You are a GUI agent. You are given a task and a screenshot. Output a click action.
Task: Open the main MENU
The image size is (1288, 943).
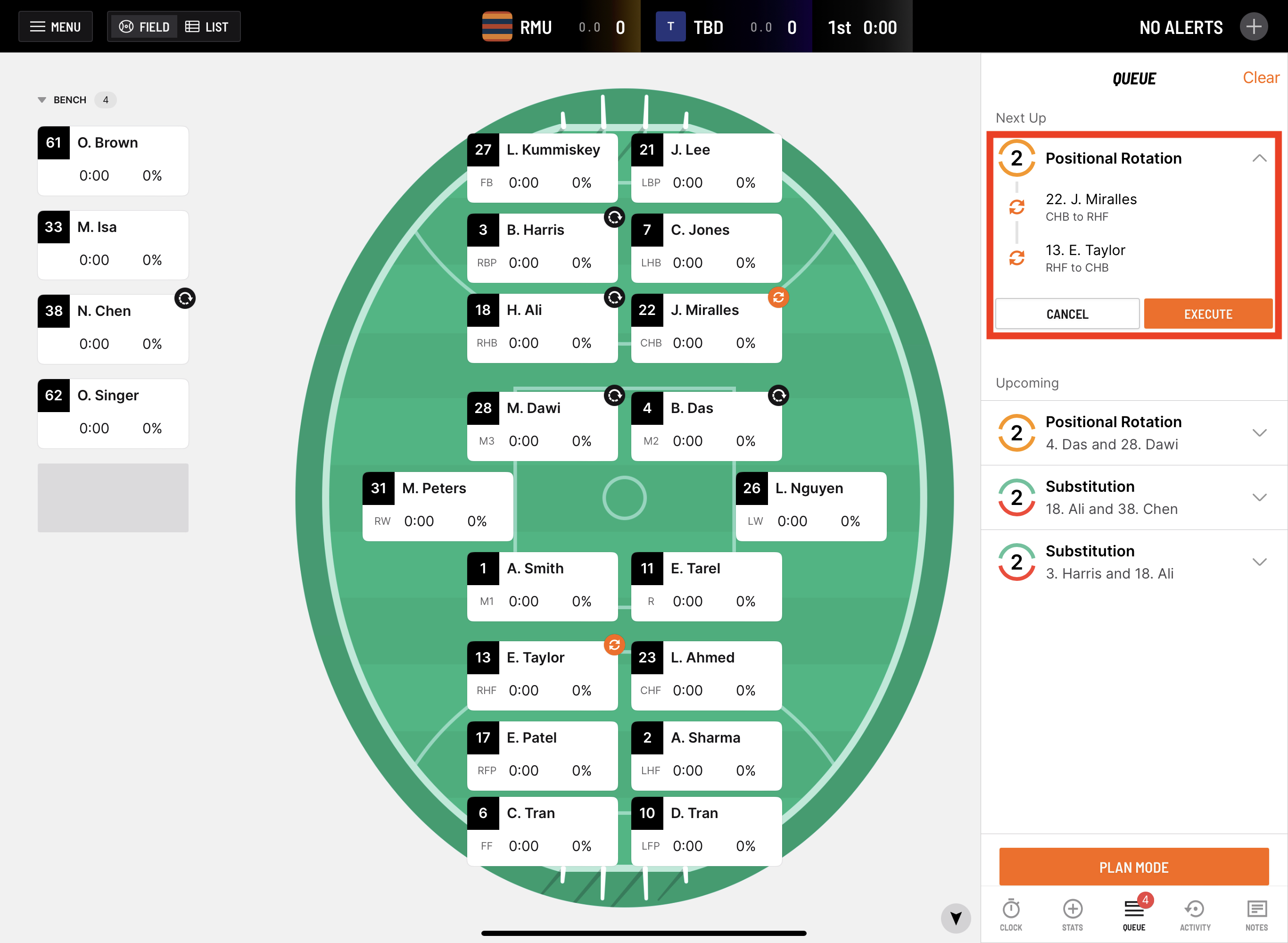[x=55, y=27]
